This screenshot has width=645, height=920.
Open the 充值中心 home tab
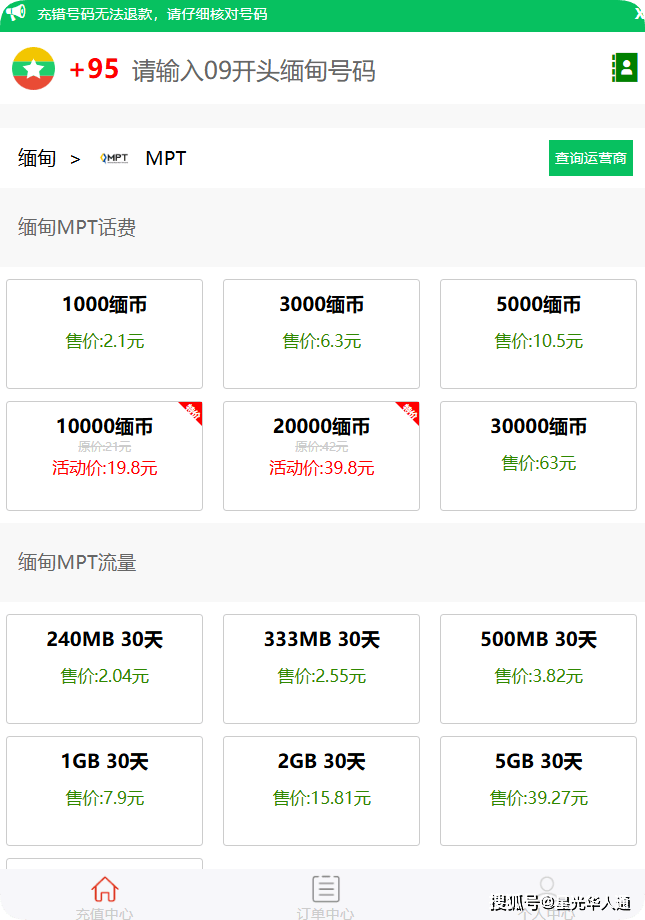click(x=104, y=897)
